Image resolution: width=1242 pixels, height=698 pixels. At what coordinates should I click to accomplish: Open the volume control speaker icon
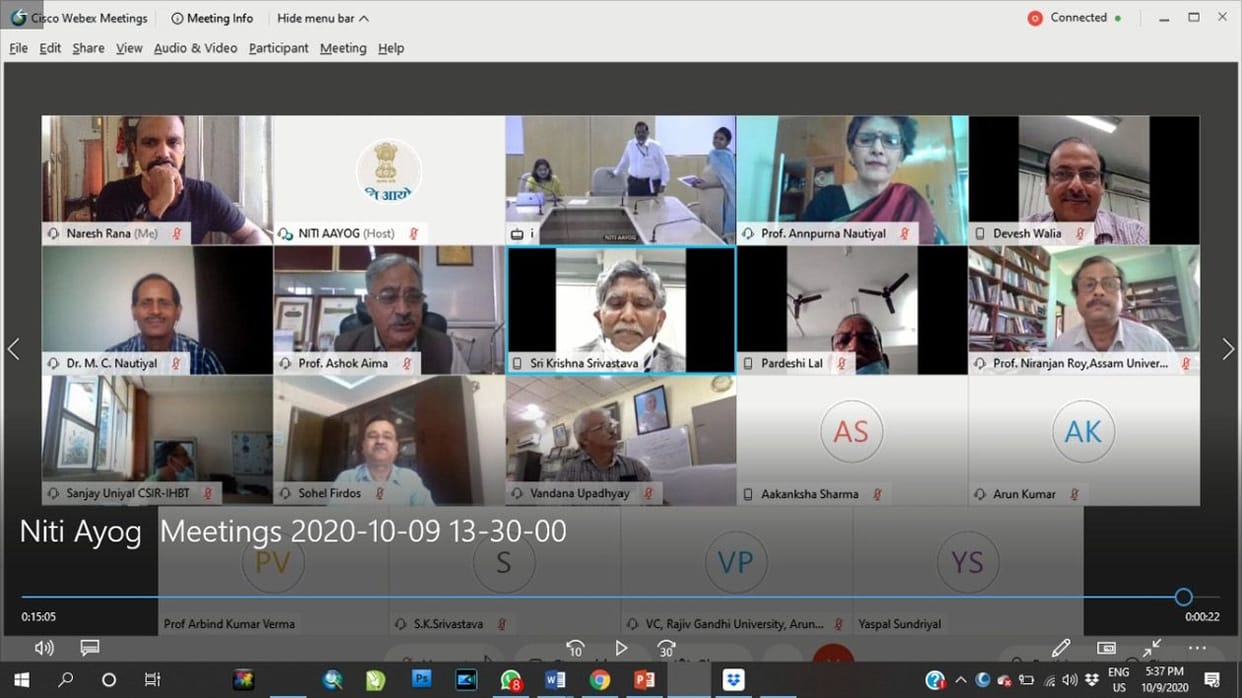44,648
